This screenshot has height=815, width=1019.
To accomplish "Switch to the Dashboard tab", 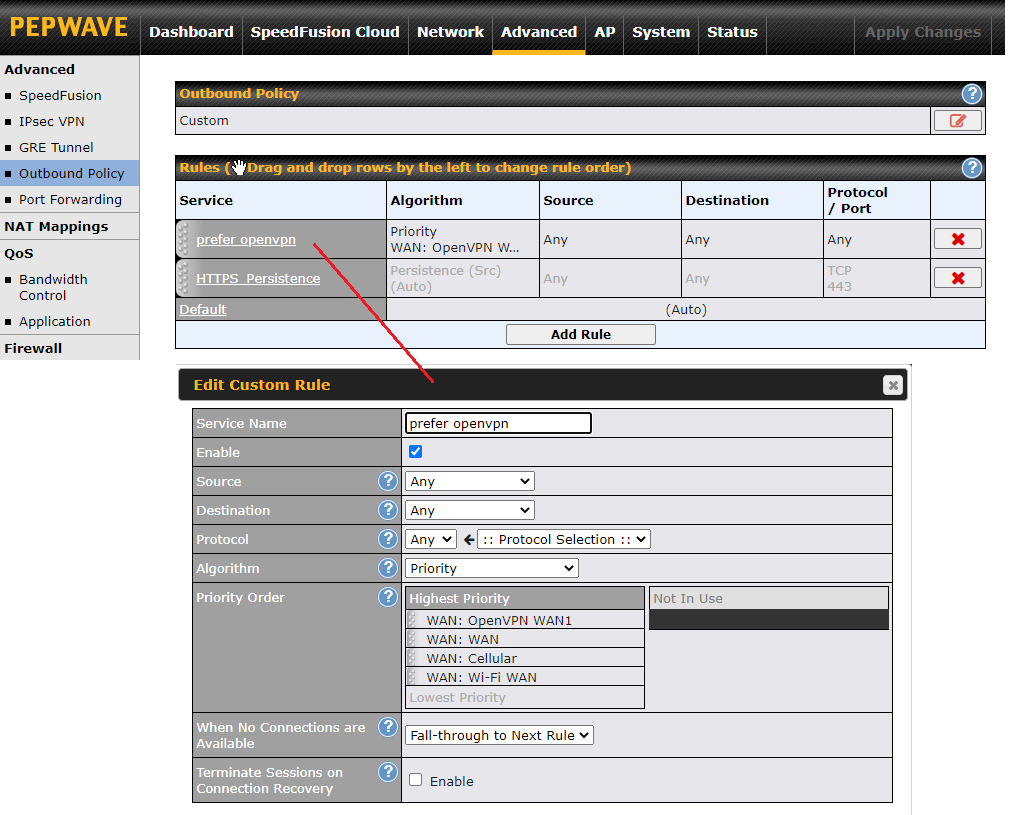I will coord(191,32).
